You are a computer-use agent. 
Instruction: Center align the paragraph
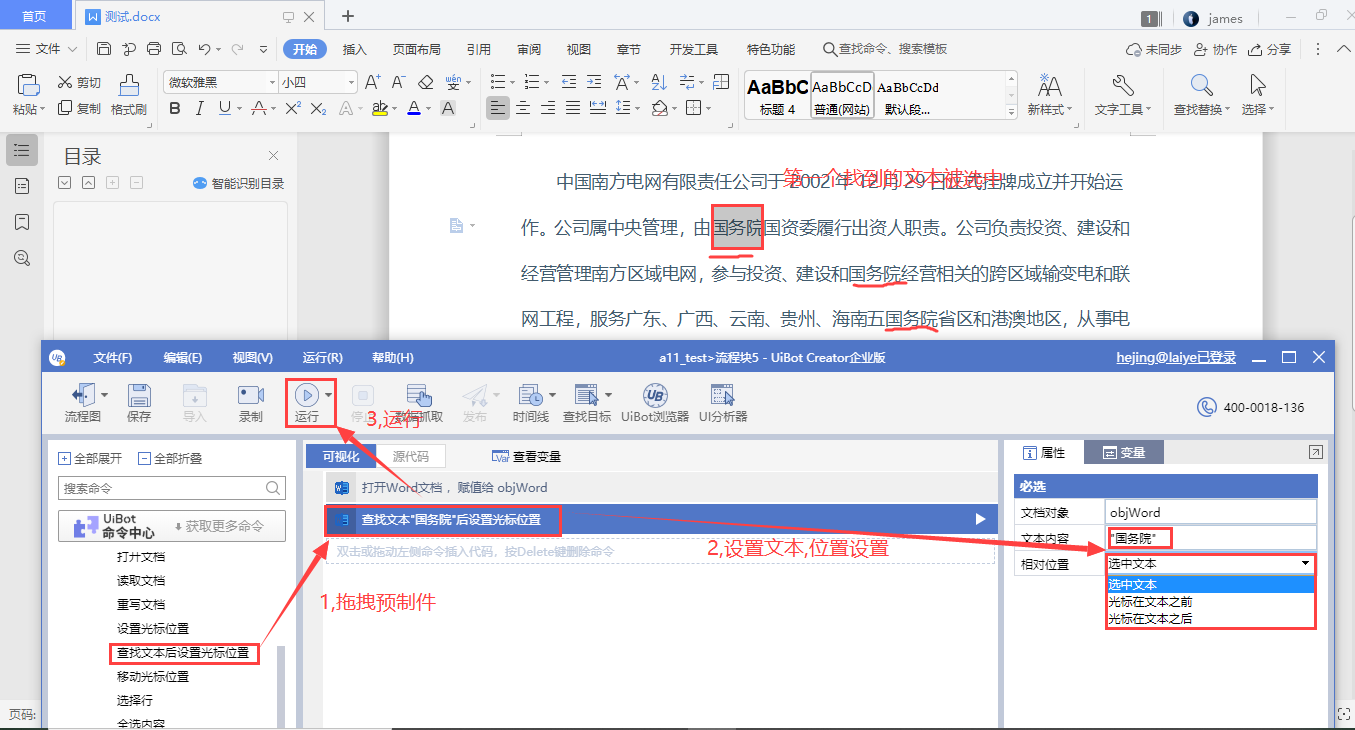522,108
